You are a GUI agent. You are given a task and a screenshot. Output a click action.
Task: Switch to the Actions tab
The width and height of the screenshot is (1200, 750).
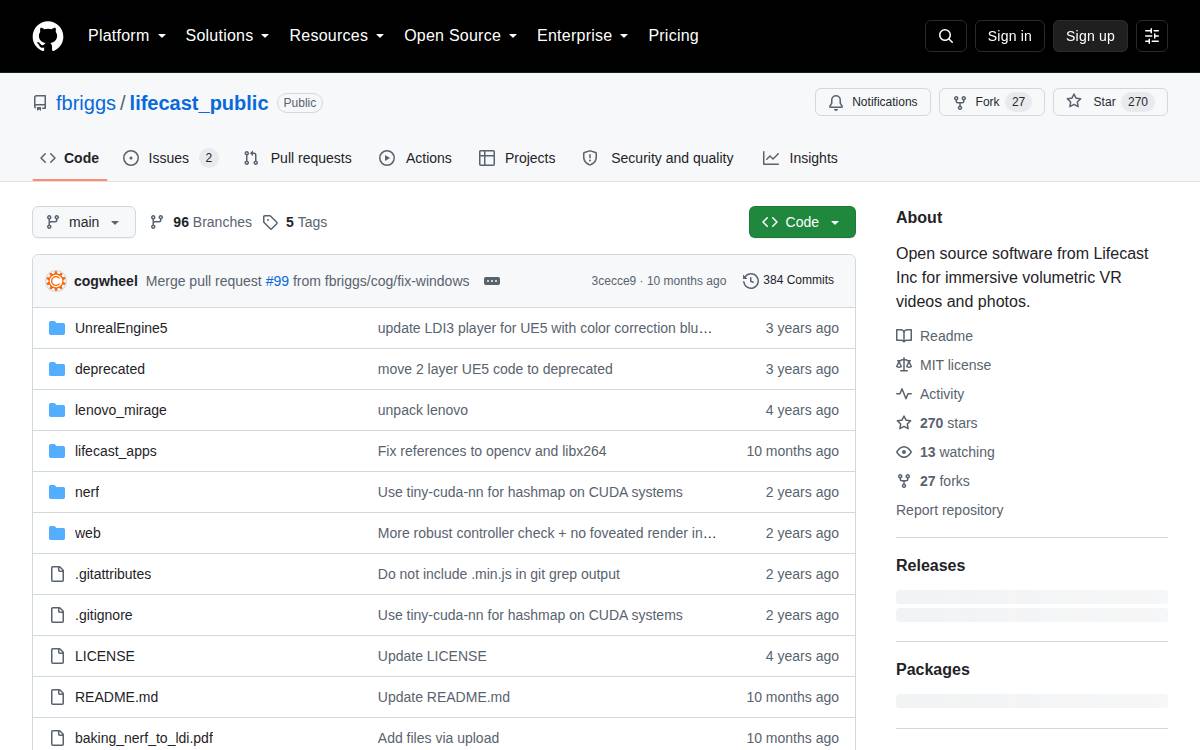(x=415, y=158)
